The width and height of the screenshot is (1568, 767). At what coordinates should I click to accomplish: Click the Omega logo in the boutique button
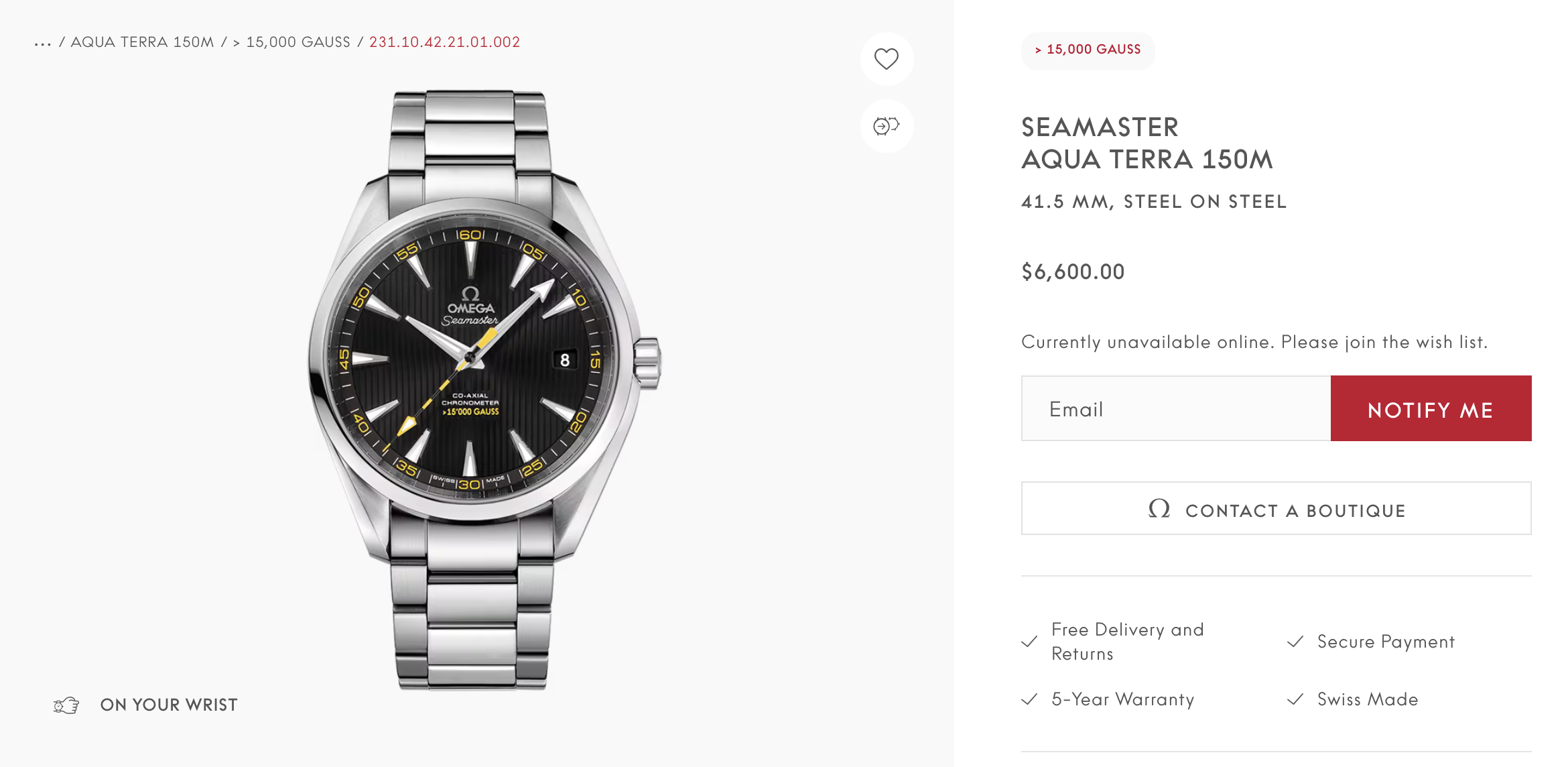tap(1159, 509)
